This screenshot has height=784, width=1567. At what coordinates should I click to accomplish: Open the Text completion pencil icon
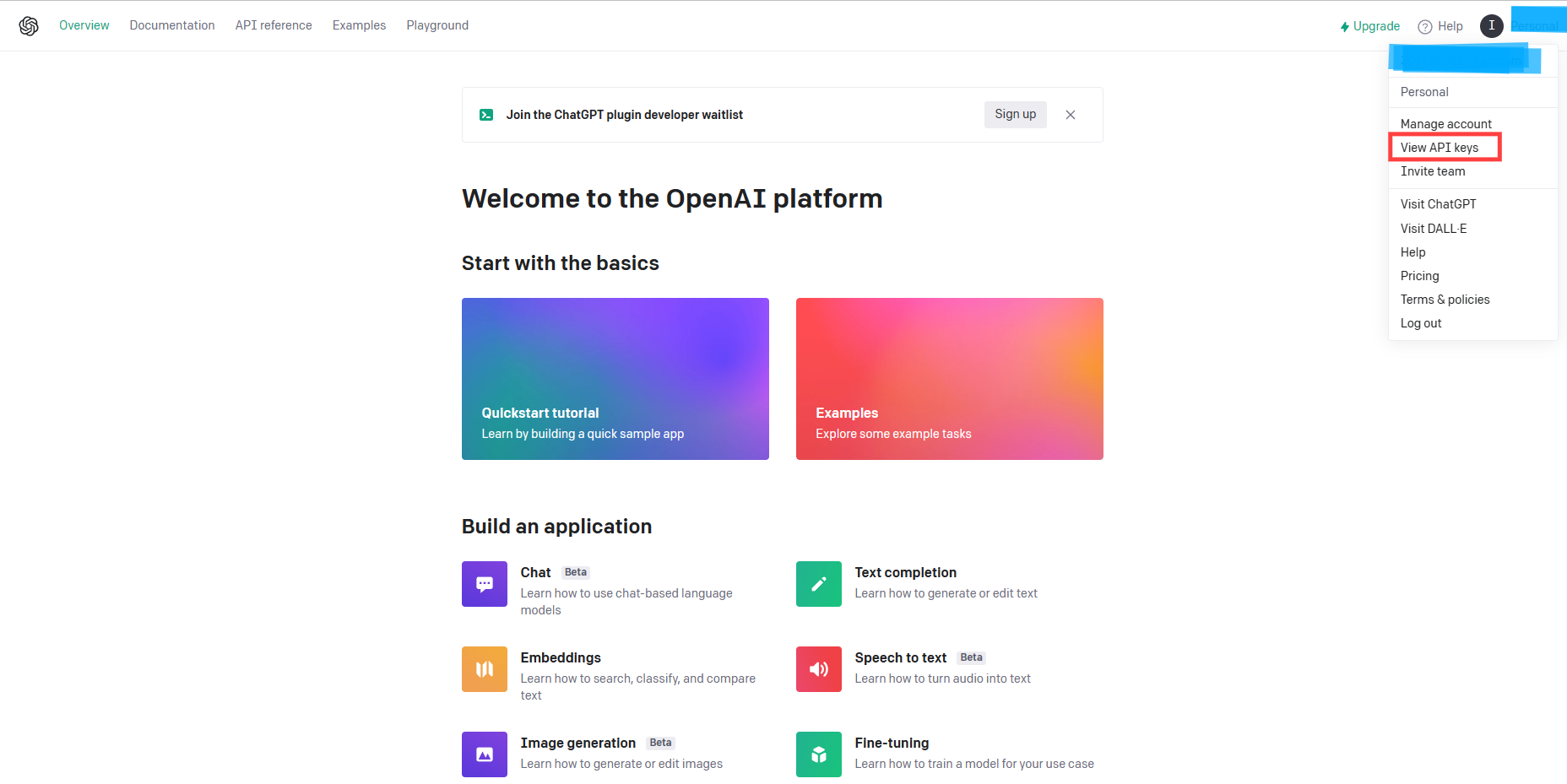[x=819, y=584]
